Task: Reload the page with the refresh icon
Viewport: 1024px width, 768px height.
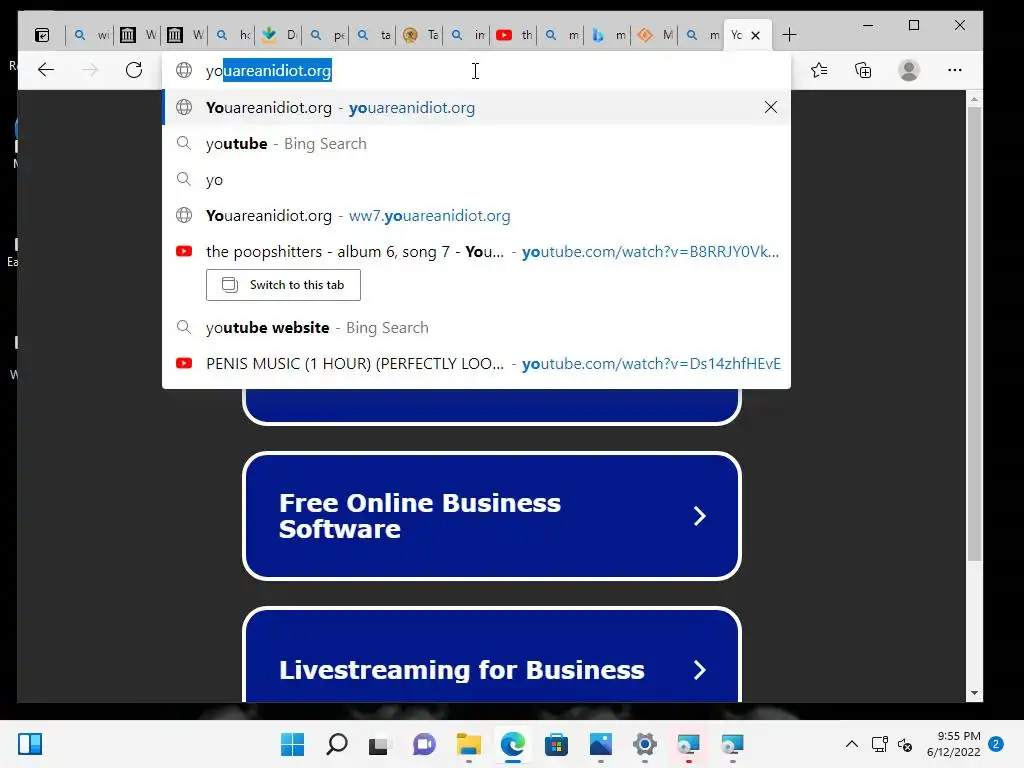Action: pos(134,70)
